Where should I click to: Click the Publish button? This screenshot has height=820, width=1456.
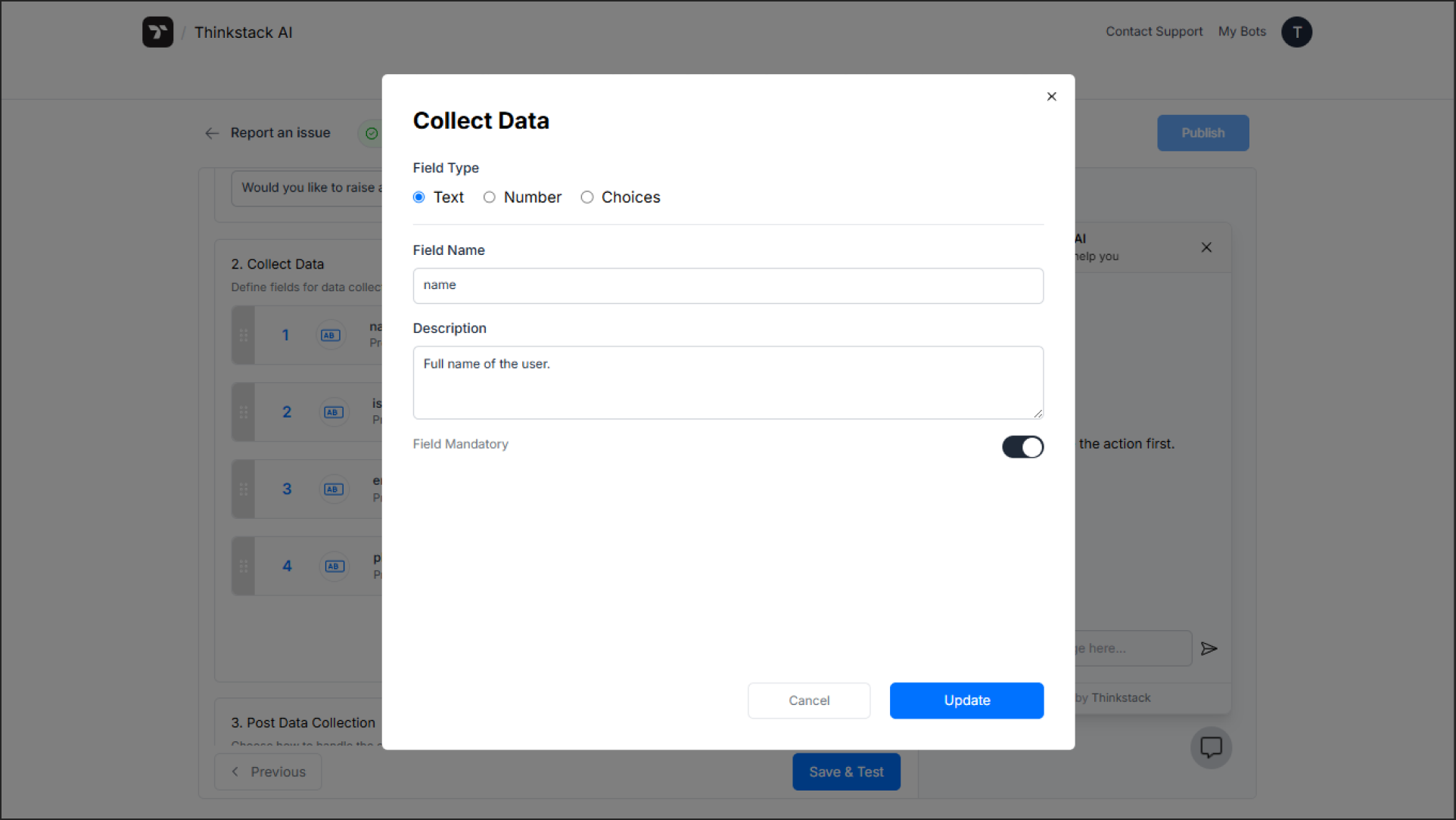point(1202,133)
